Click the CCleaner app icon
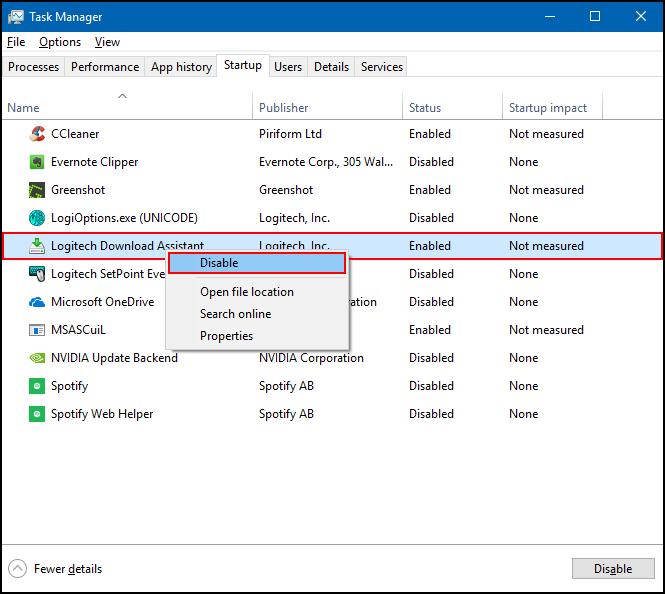665x594 pixels. [x=37, y=134]
